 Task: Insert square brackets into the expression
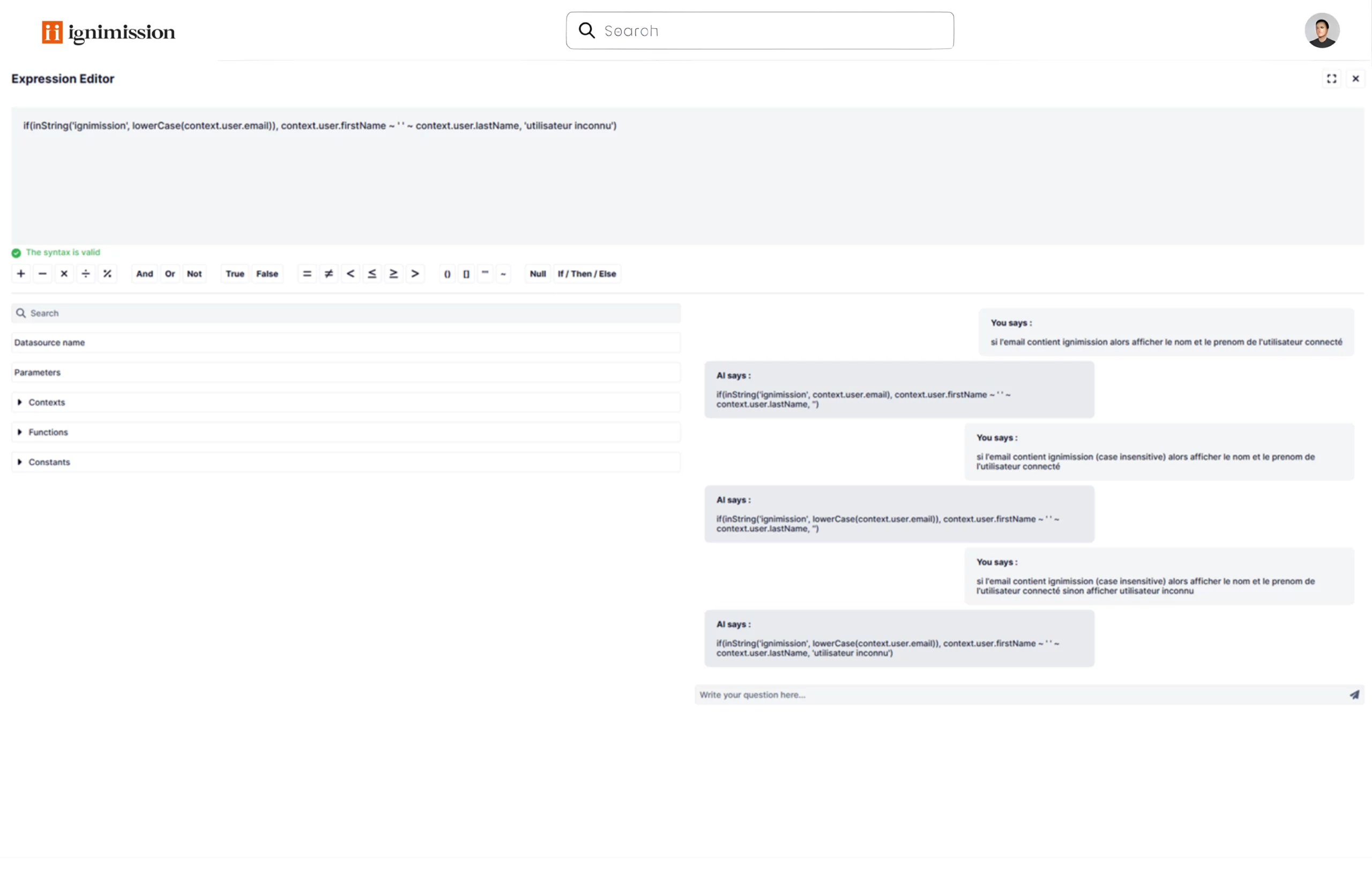pos(466,273)
